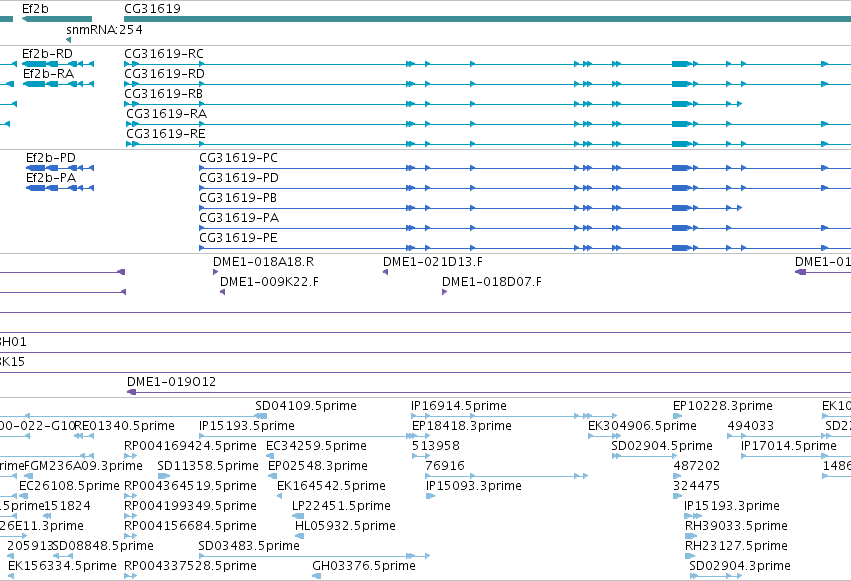This screenshot has width=851, height=581.
Task: Open EST RP004156684.5prime
Action: [x=190, y=526]
